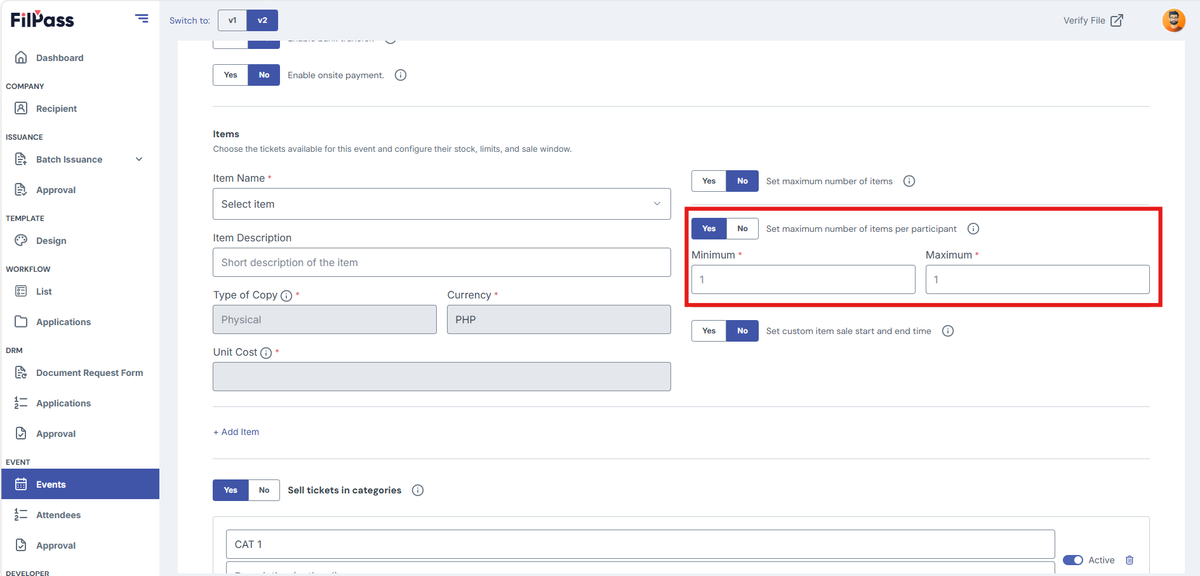
Task: Click the sidebar collapse hamburger icon
Action: 141,19
